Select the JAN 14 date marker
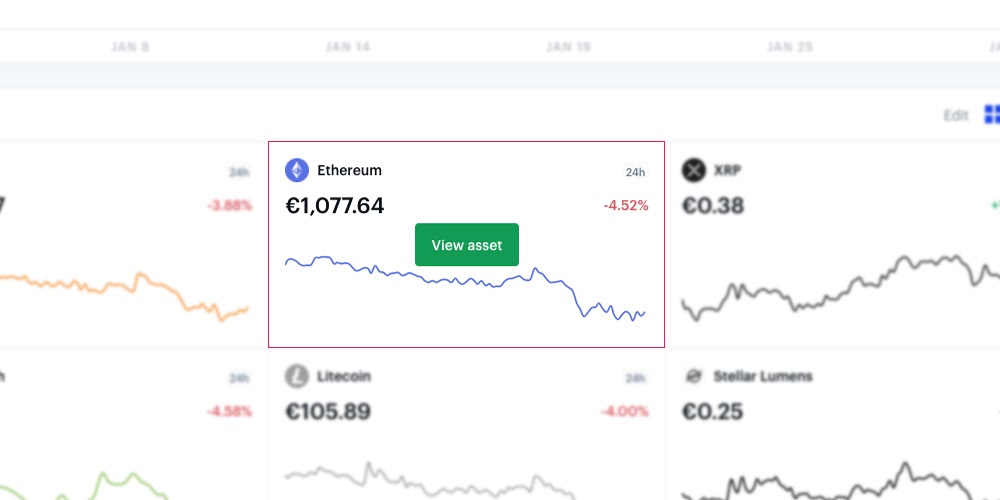This screenshot has height=500, width=1000. [348, 47]
